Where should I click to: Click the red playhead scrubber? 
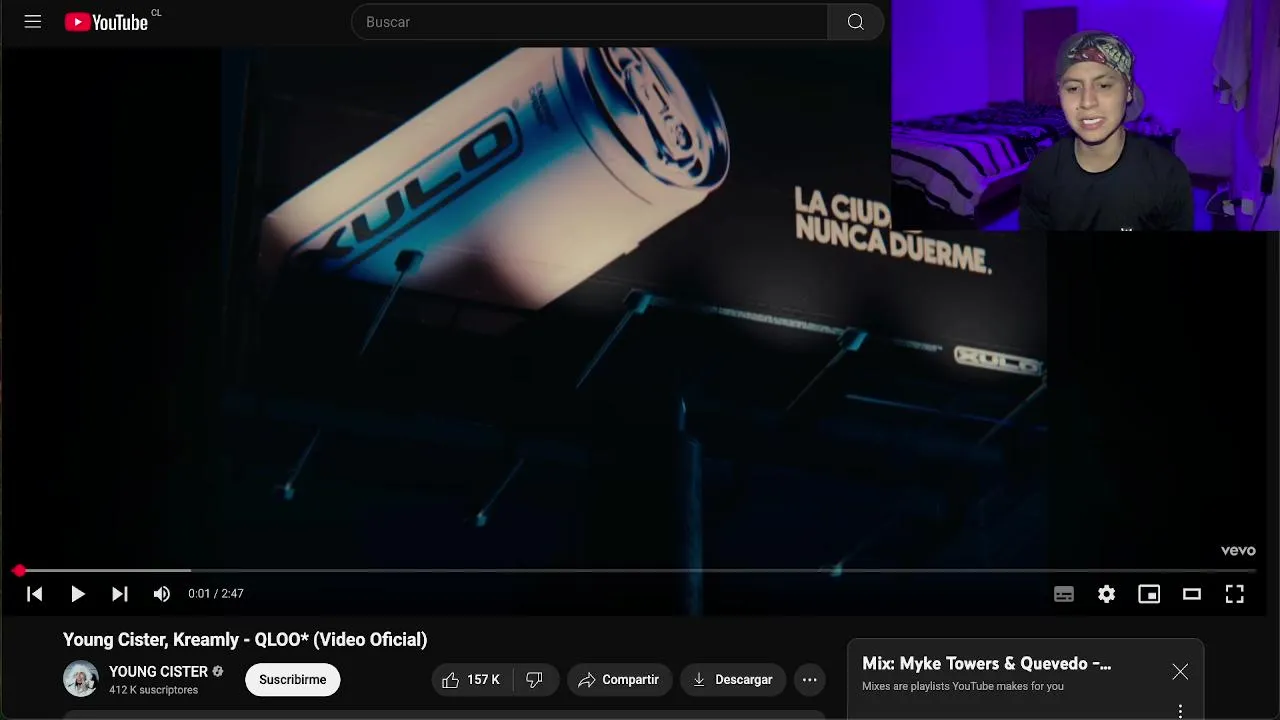point(19,570)
